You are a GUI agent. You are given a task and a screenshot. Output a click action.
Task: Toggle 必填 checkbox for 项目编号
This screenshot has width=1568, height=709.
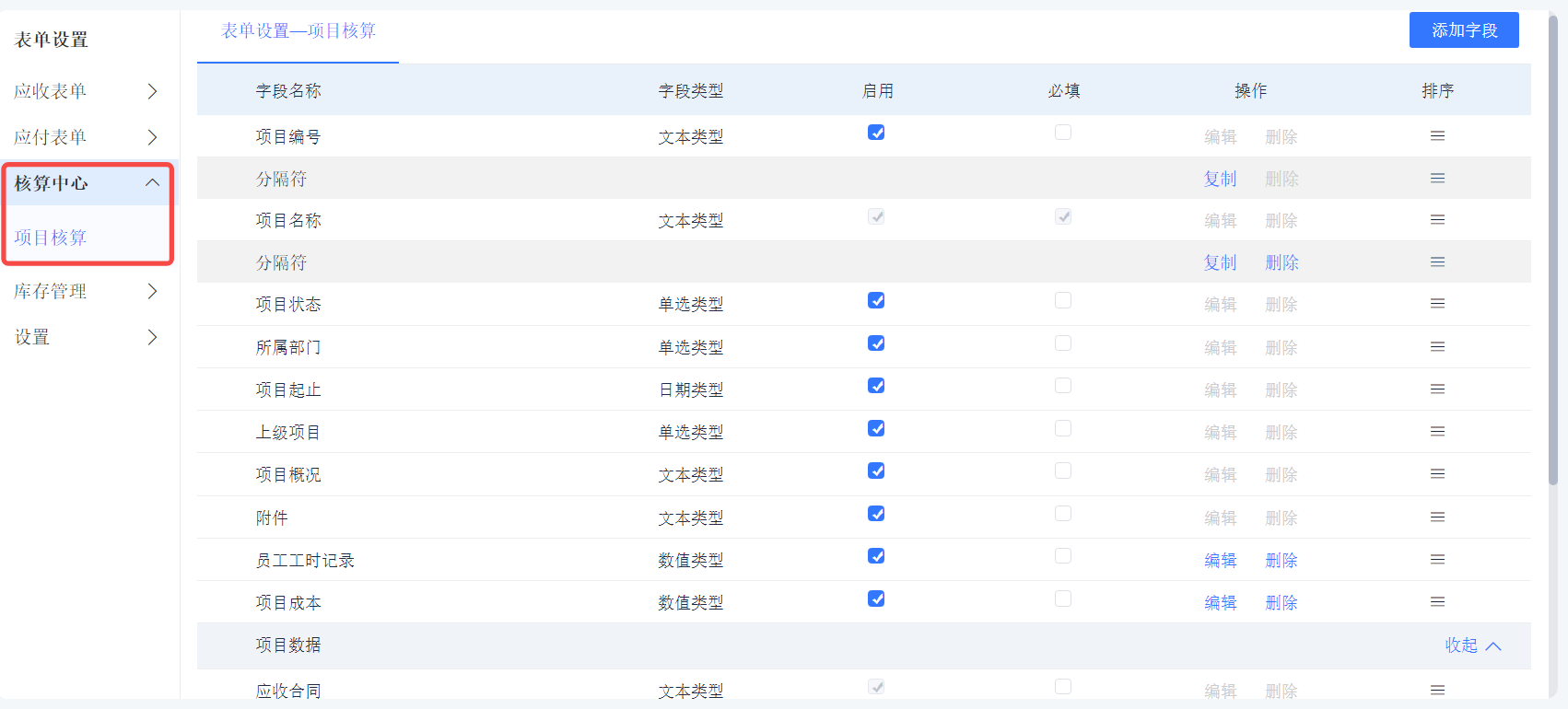1063,133
